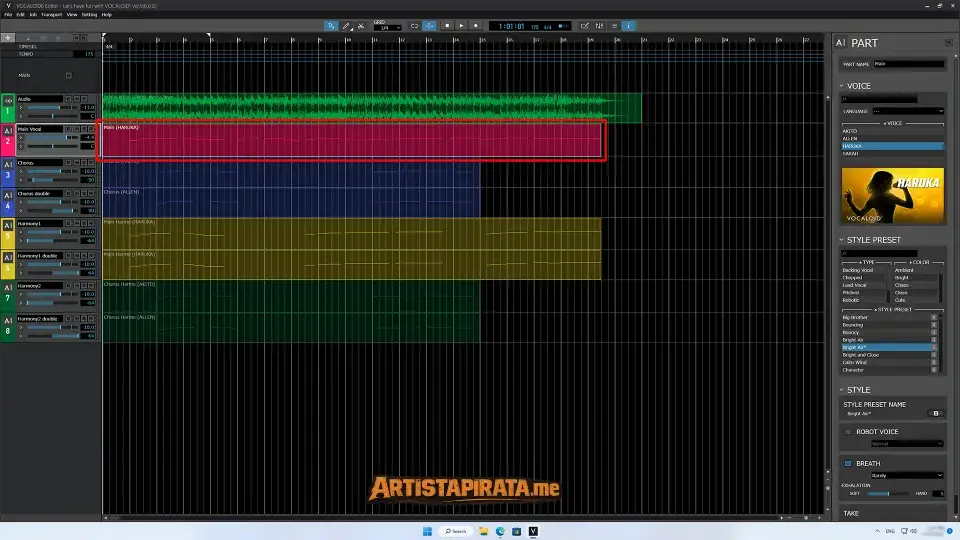Click the Part Name input field

[x=908, y=64]
